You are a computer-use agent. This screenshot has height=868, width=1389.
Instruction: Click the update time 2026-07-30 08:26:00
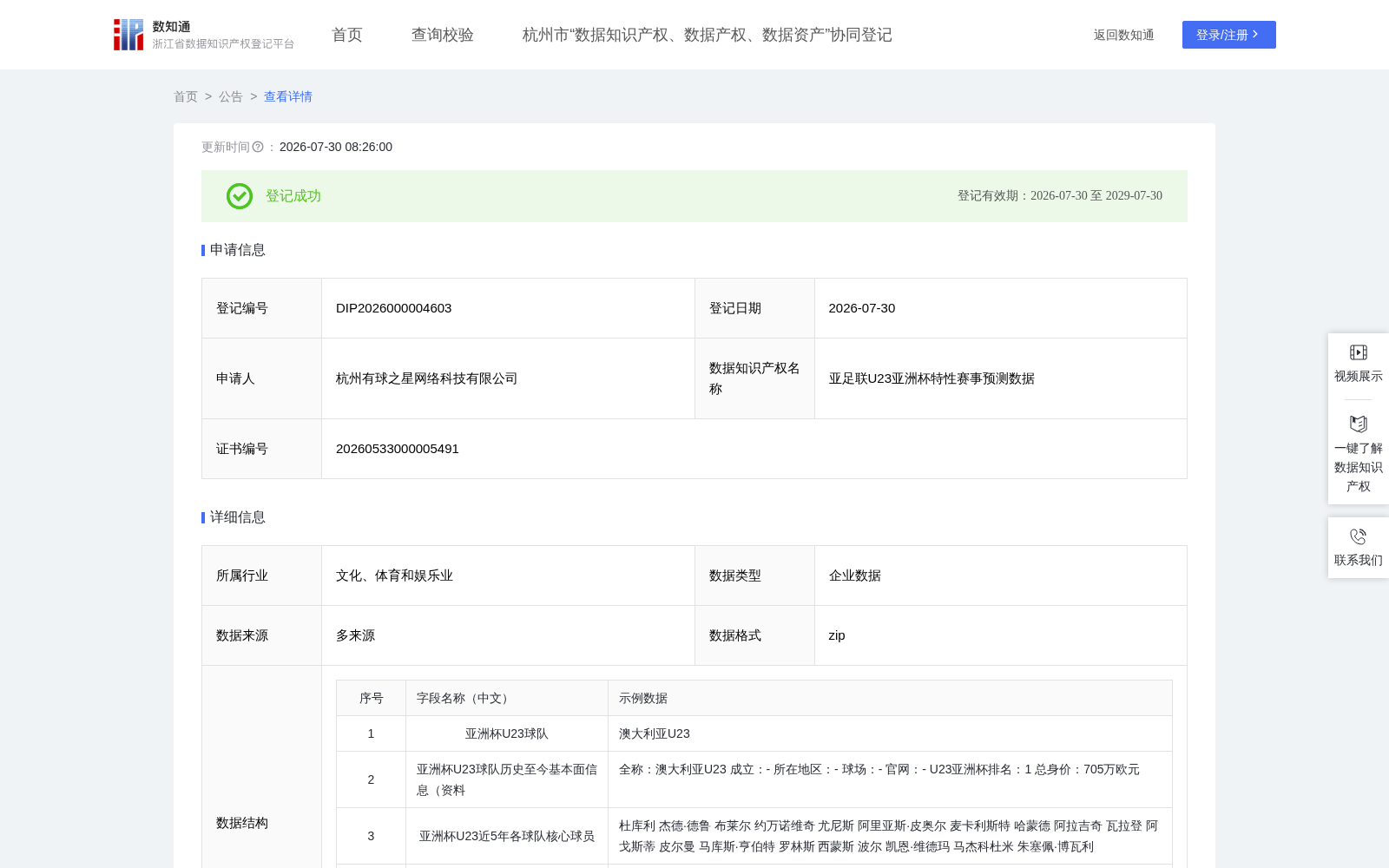pyautogui.click(x=336, y=147)
